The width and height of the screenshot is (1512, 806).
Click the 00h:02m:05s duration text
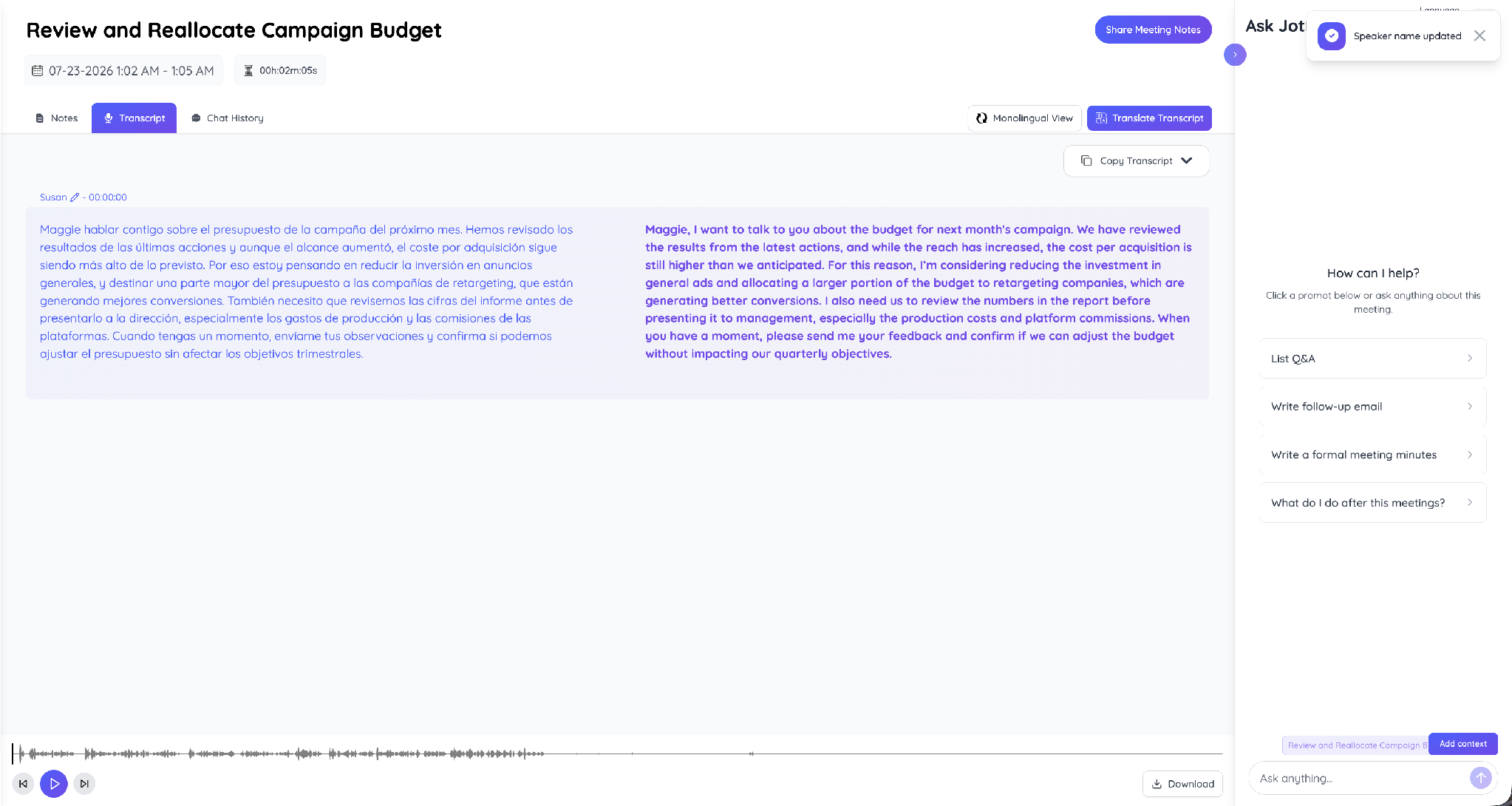click(288, 71)
